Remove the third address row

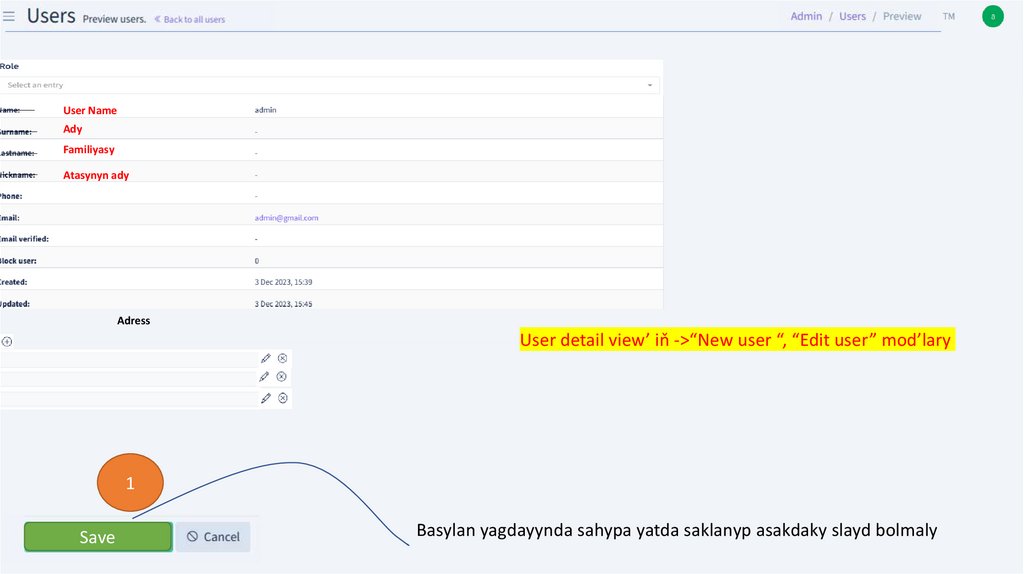(282, 398)
